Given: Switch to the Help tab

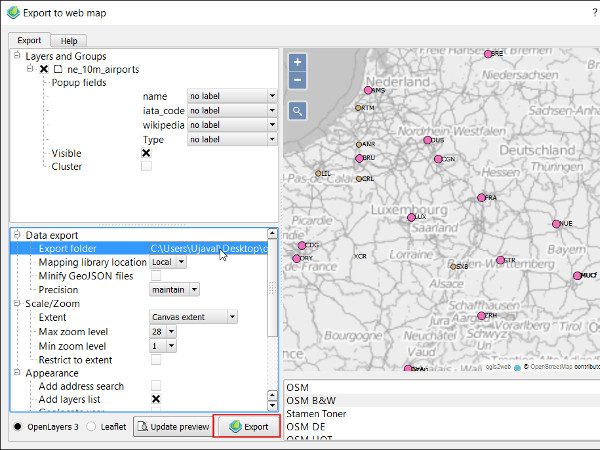Looking at the screenshot, I should (x=69, y=41).
